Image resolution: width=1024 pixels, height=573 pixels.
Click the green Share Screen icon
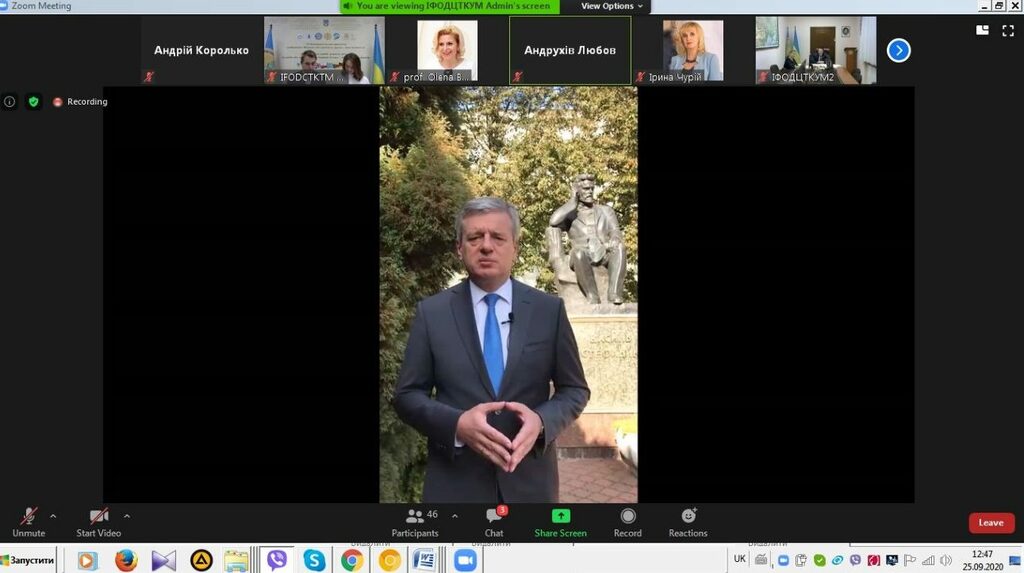point(560,517)
